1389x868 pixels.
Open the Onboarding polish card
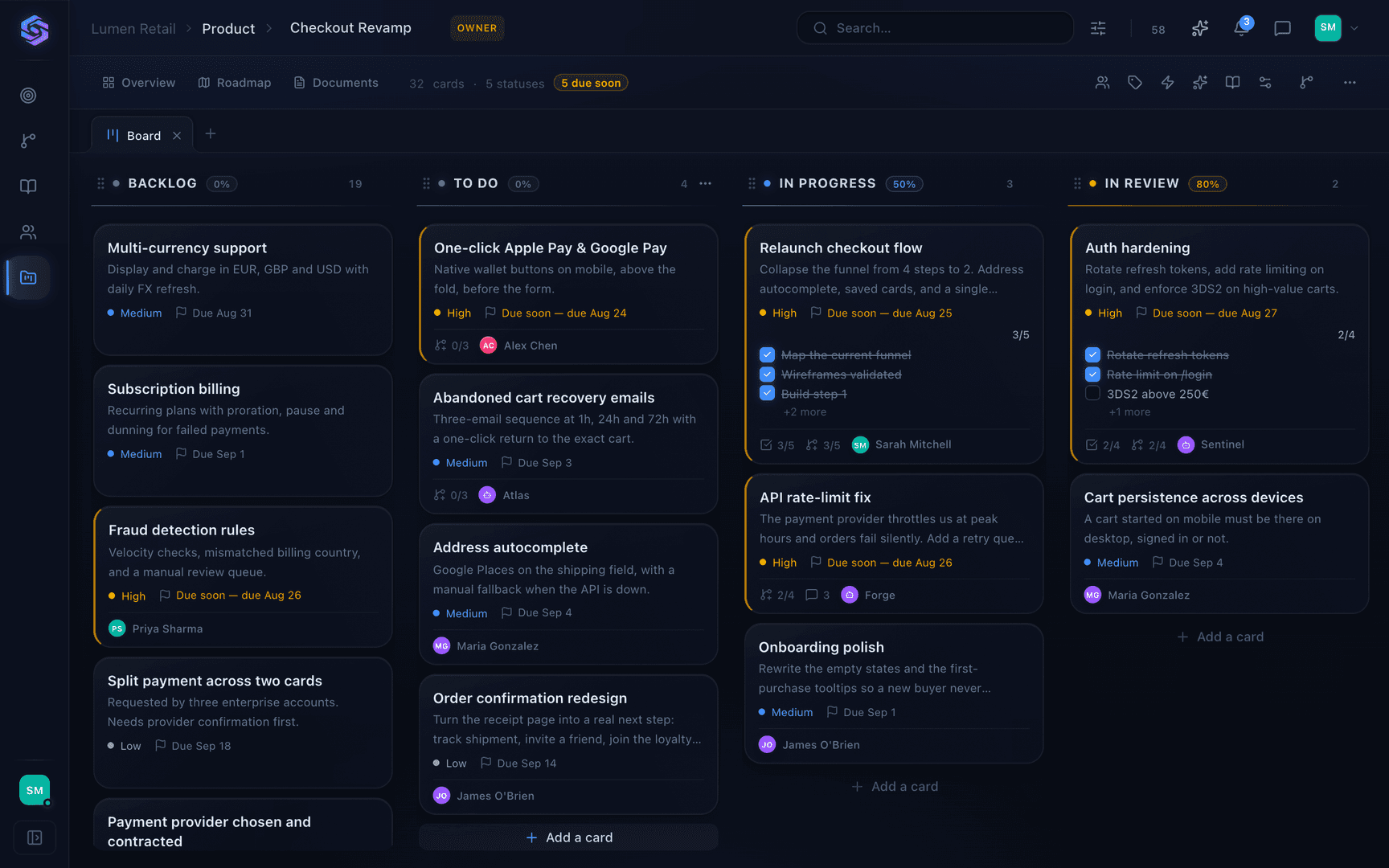point(894,694)
